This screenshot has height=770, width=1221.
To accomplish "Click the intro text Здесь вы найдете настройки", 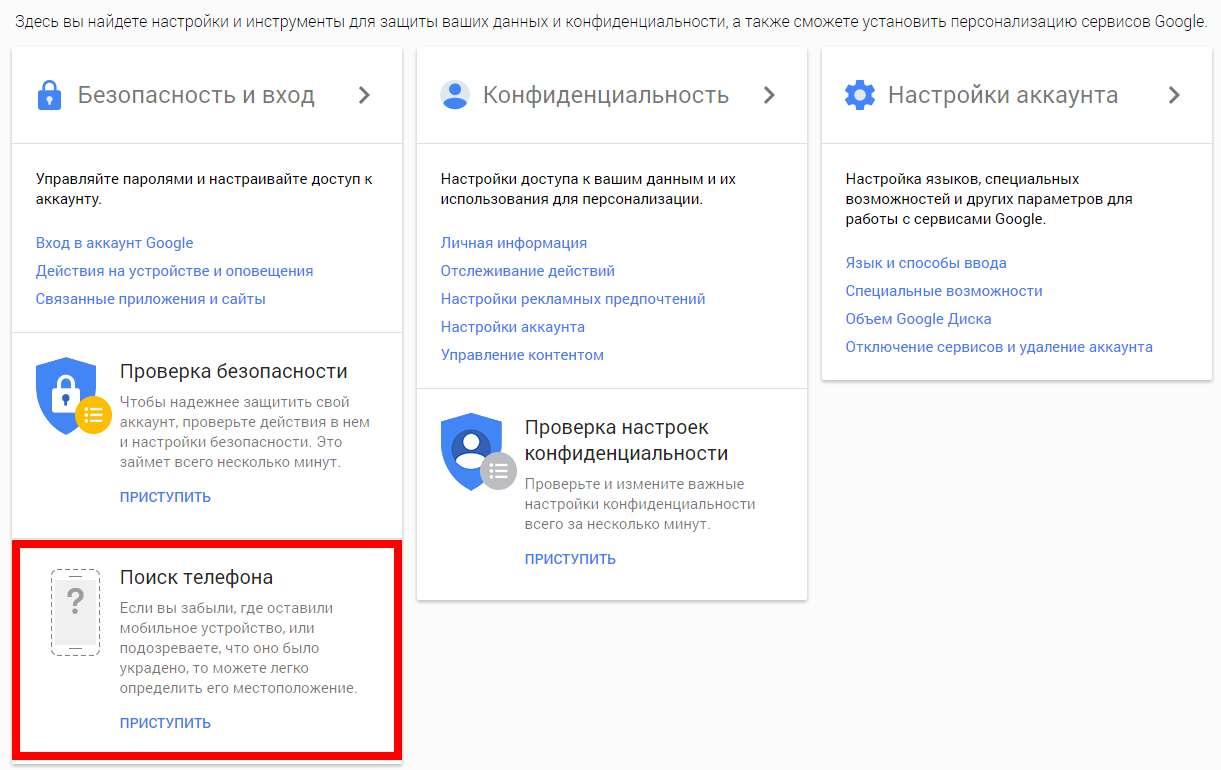I will pos(611,22).
